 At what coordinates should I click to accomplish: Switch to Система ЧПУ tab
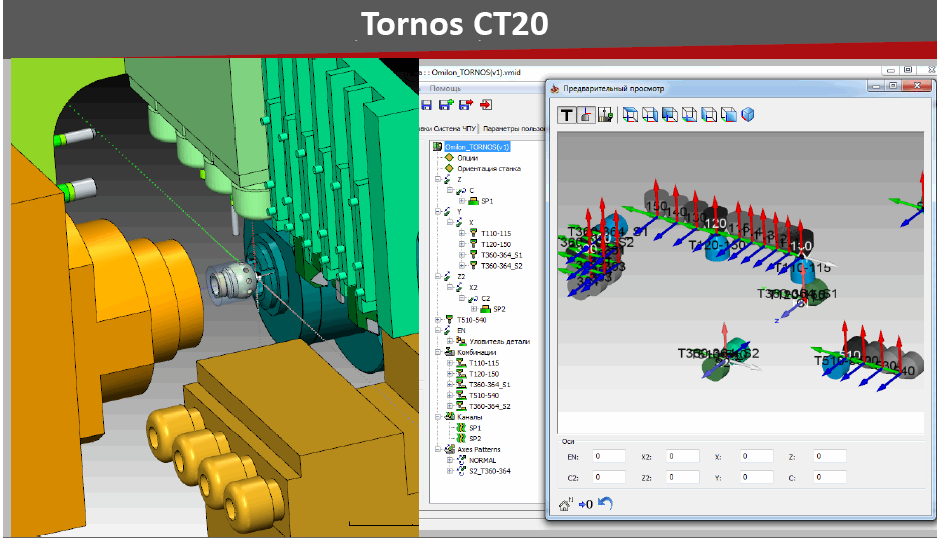point(454,128)
